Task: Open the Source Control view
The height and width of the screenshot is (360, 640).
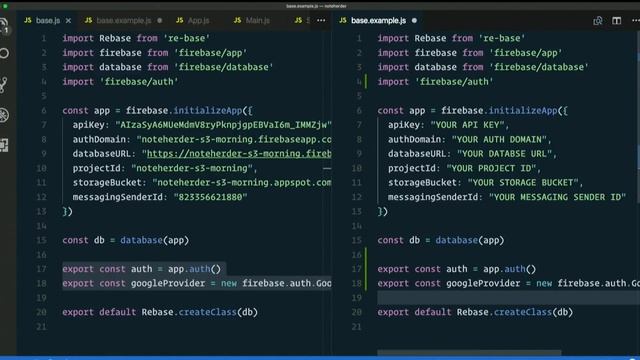Action: point(4,84)
